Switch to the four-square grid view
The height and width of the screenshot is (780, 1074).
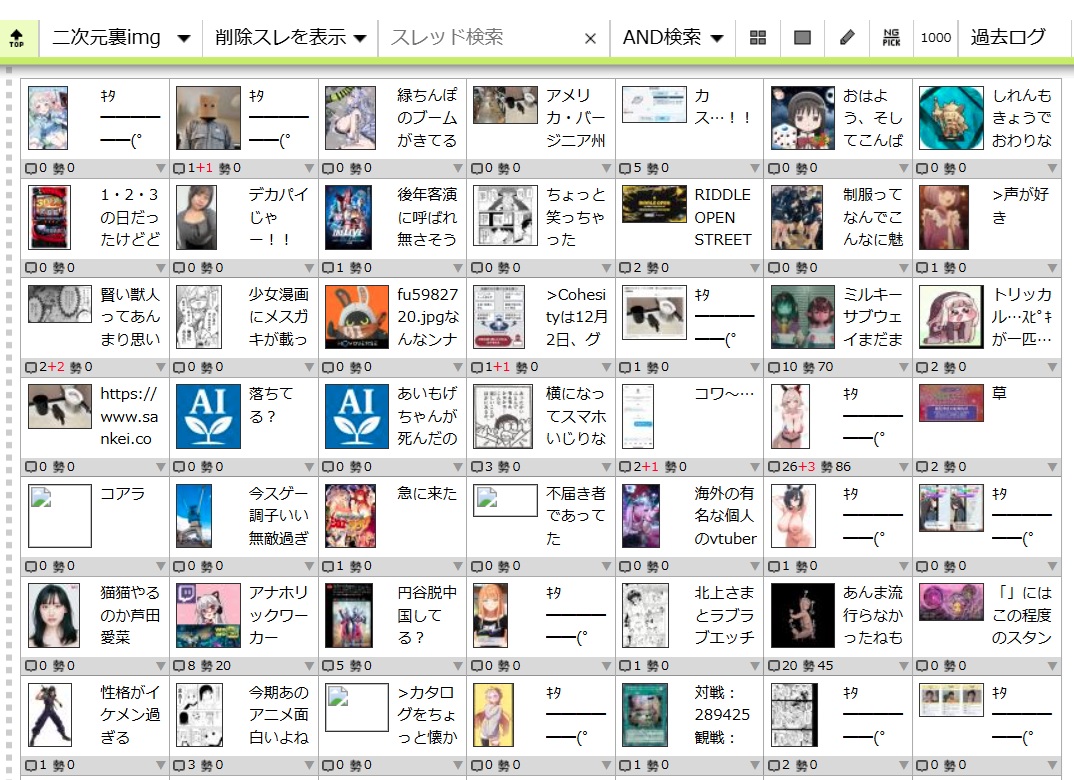pos(758,38)
